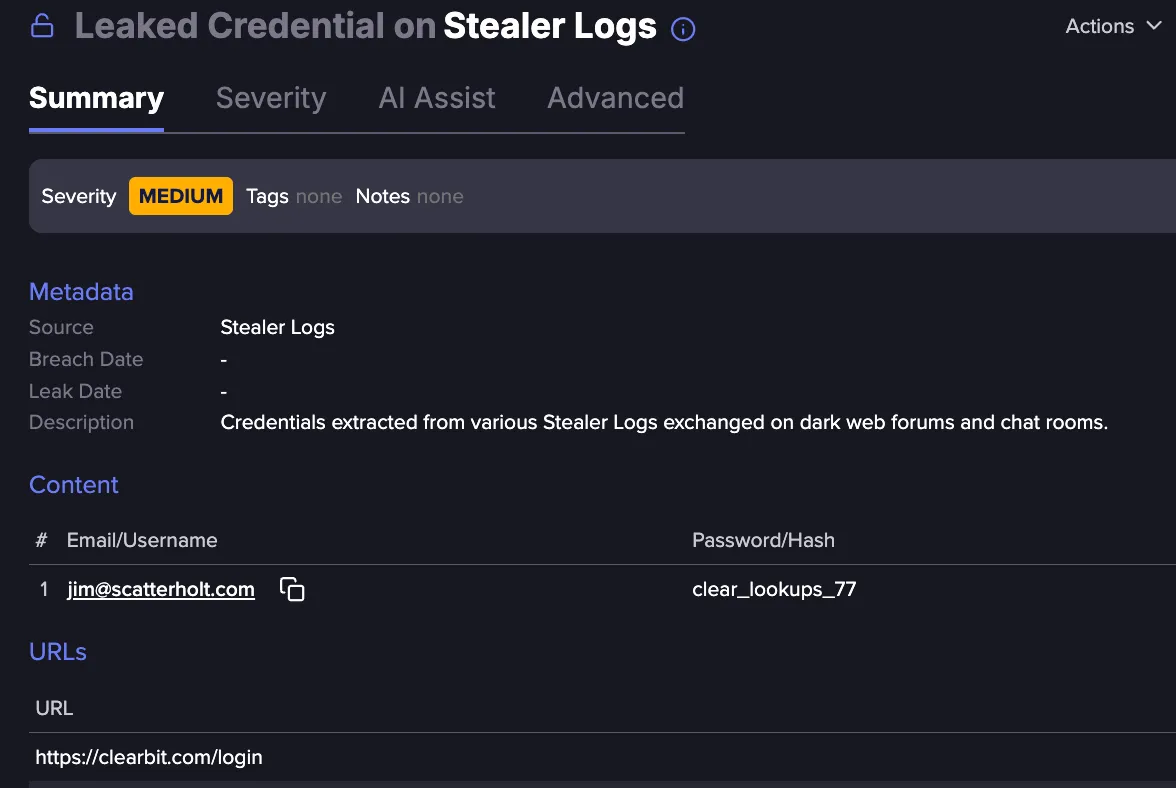The width and height of the screenshot is (1176, 788).
Task: Click the clear_lookups_77 password value
Action: (773, 589)
